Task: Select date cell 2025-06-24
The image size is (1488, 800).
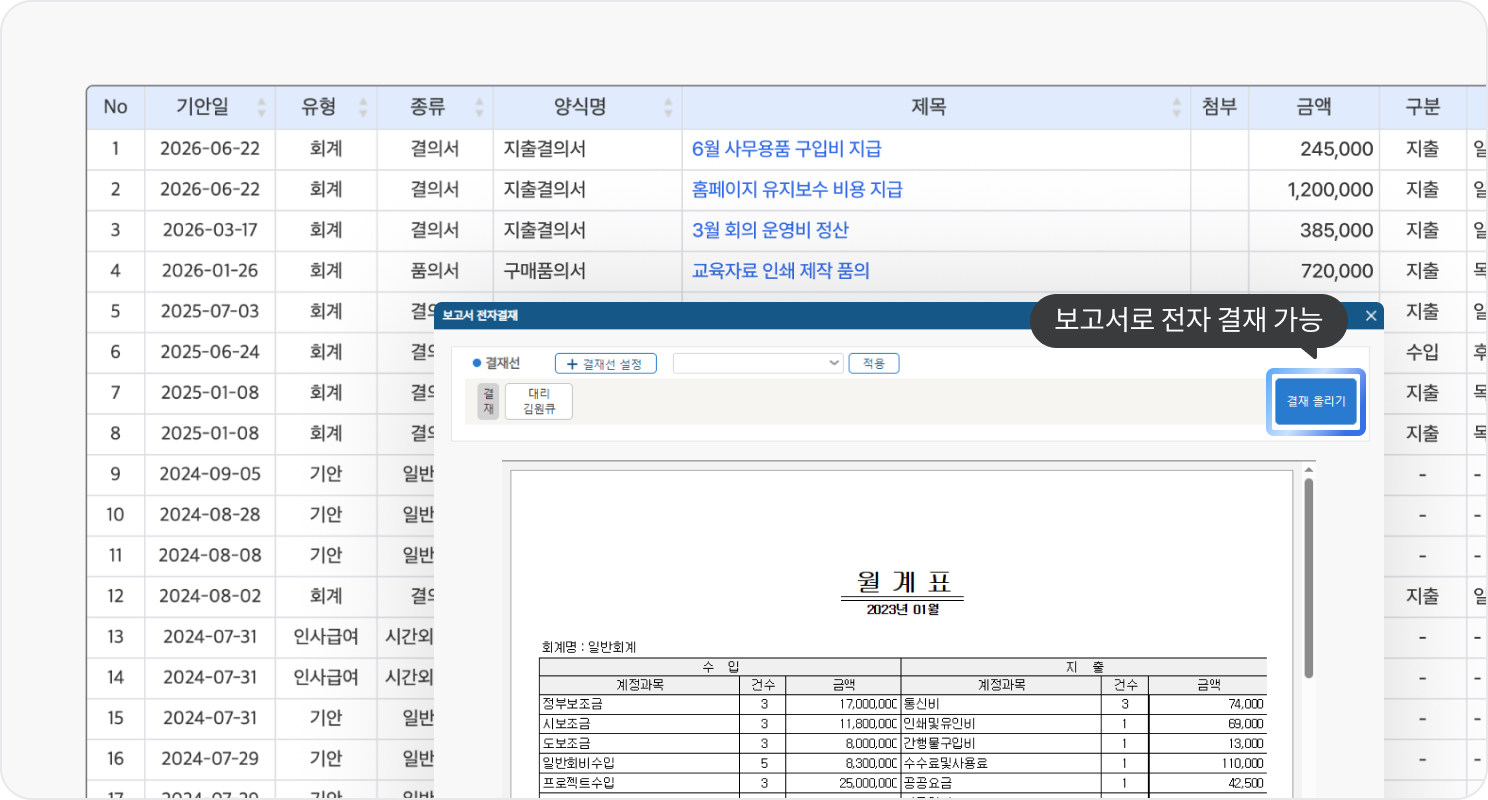Action: [x=210, y=352]
